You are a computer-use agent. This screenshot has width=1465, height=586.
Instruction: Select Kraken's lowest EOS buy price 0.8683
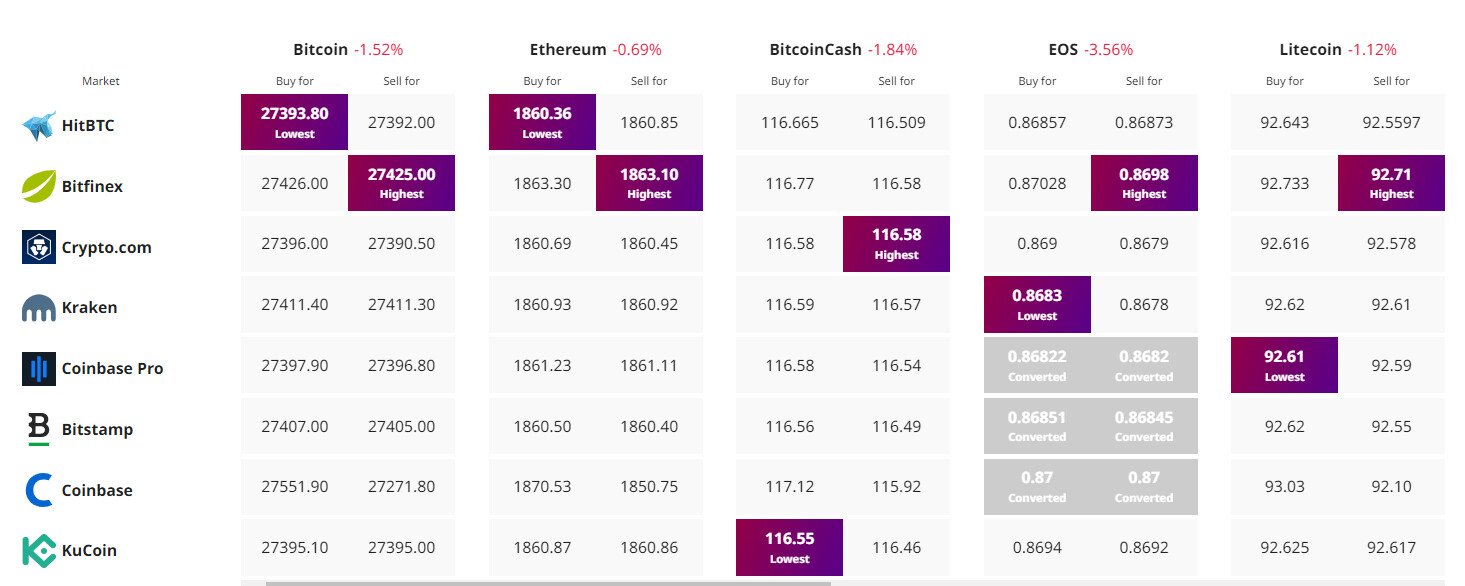[x=1037, y=304]
